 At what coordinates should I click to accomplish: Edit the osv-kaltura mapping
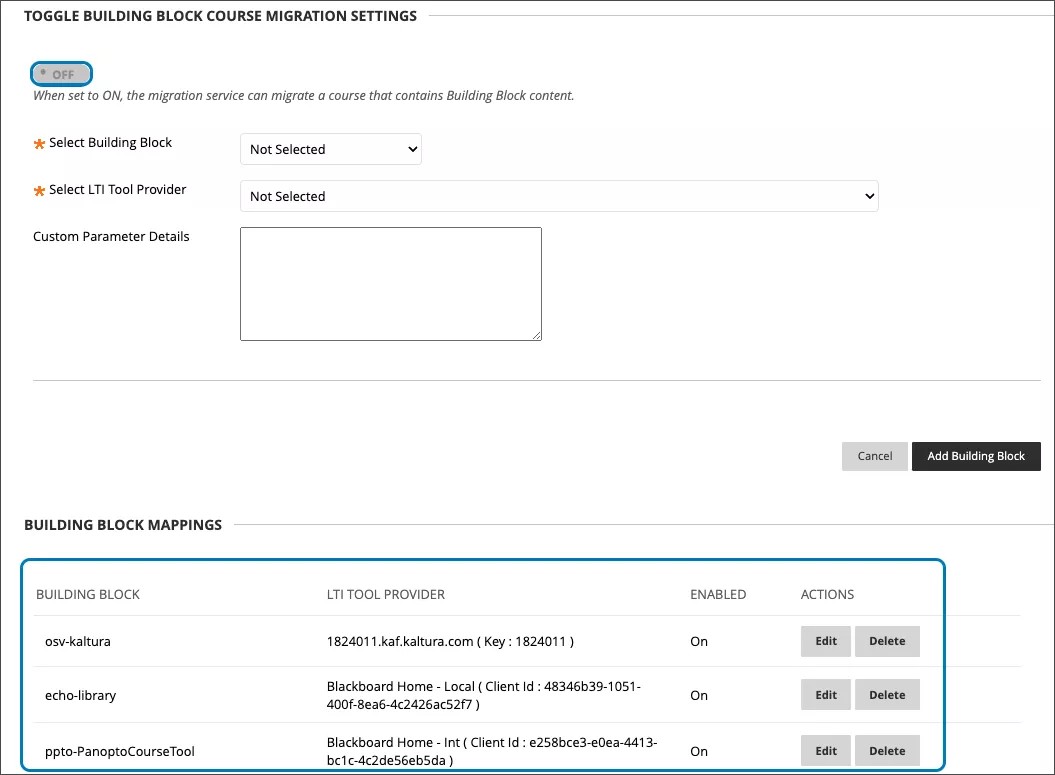[x=825, y=641]
